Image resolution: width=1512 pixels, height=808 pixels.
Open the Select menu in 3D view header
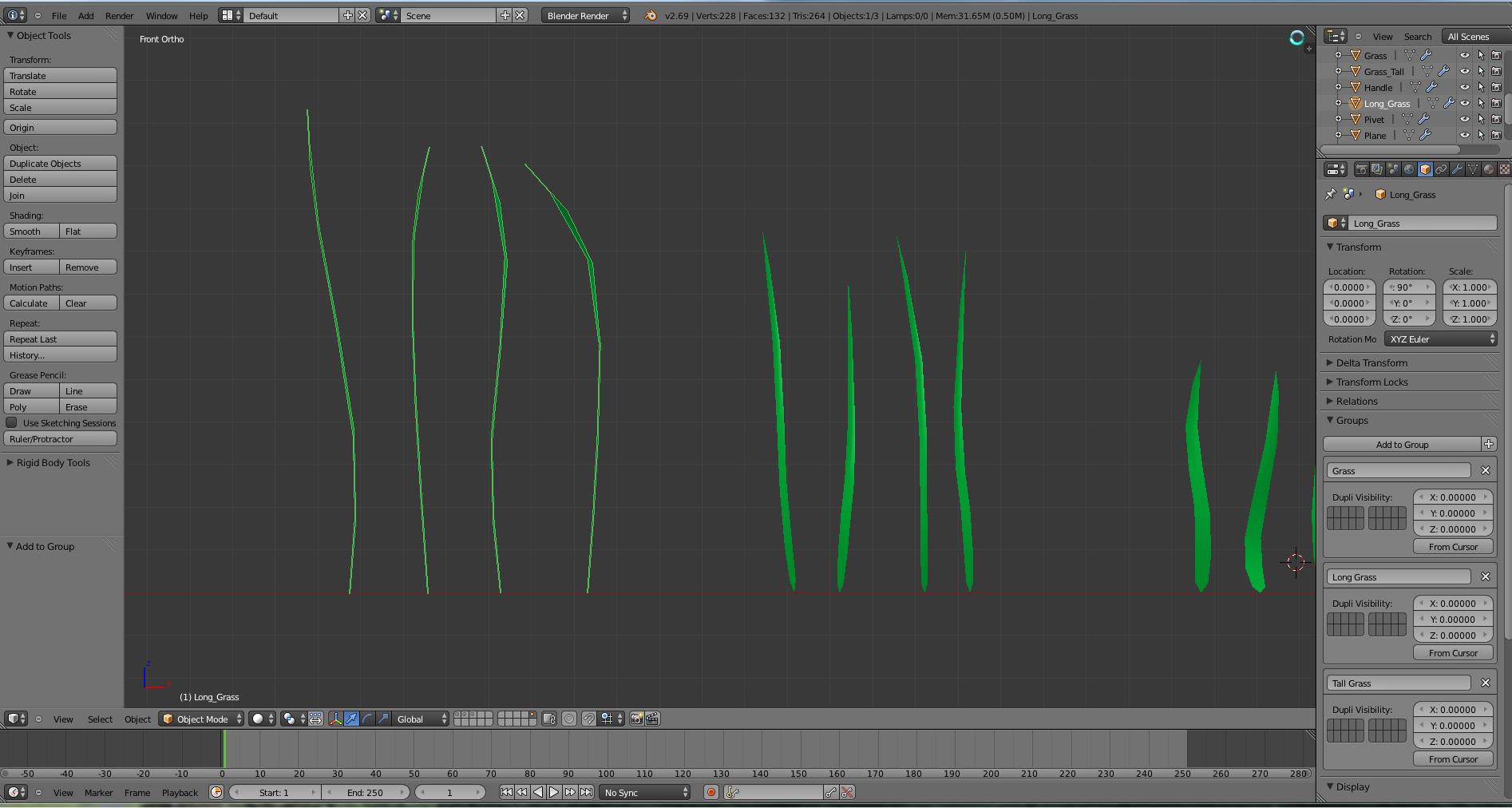coord(100,719)
